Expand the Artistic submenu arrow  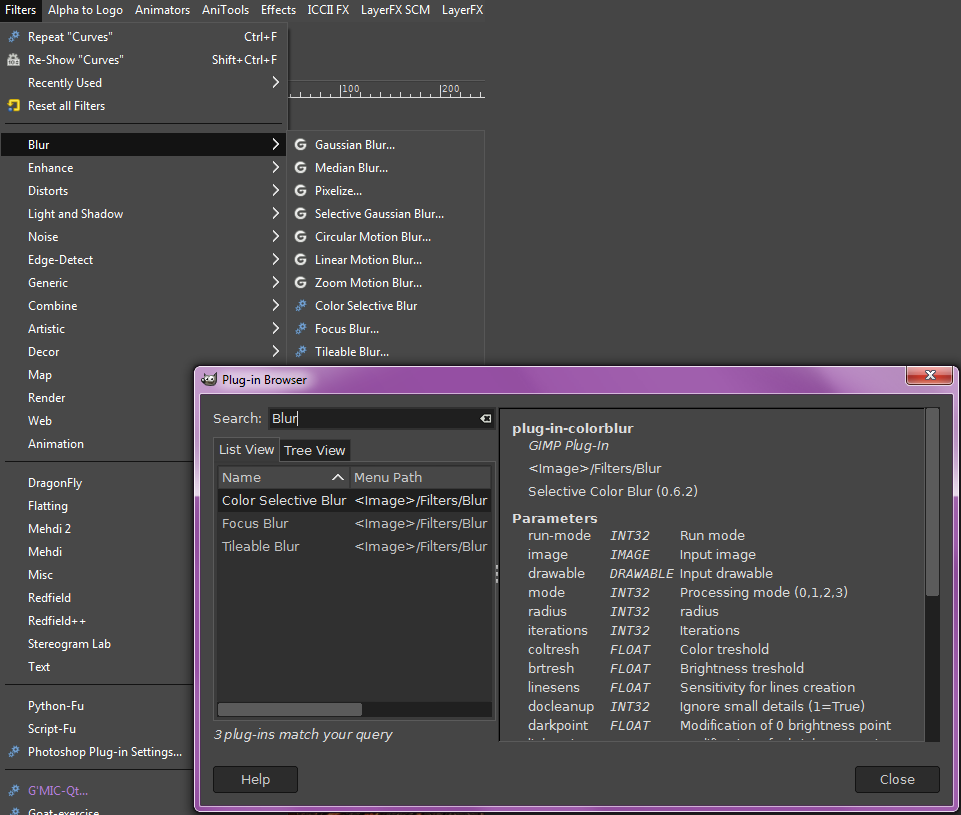275,328
